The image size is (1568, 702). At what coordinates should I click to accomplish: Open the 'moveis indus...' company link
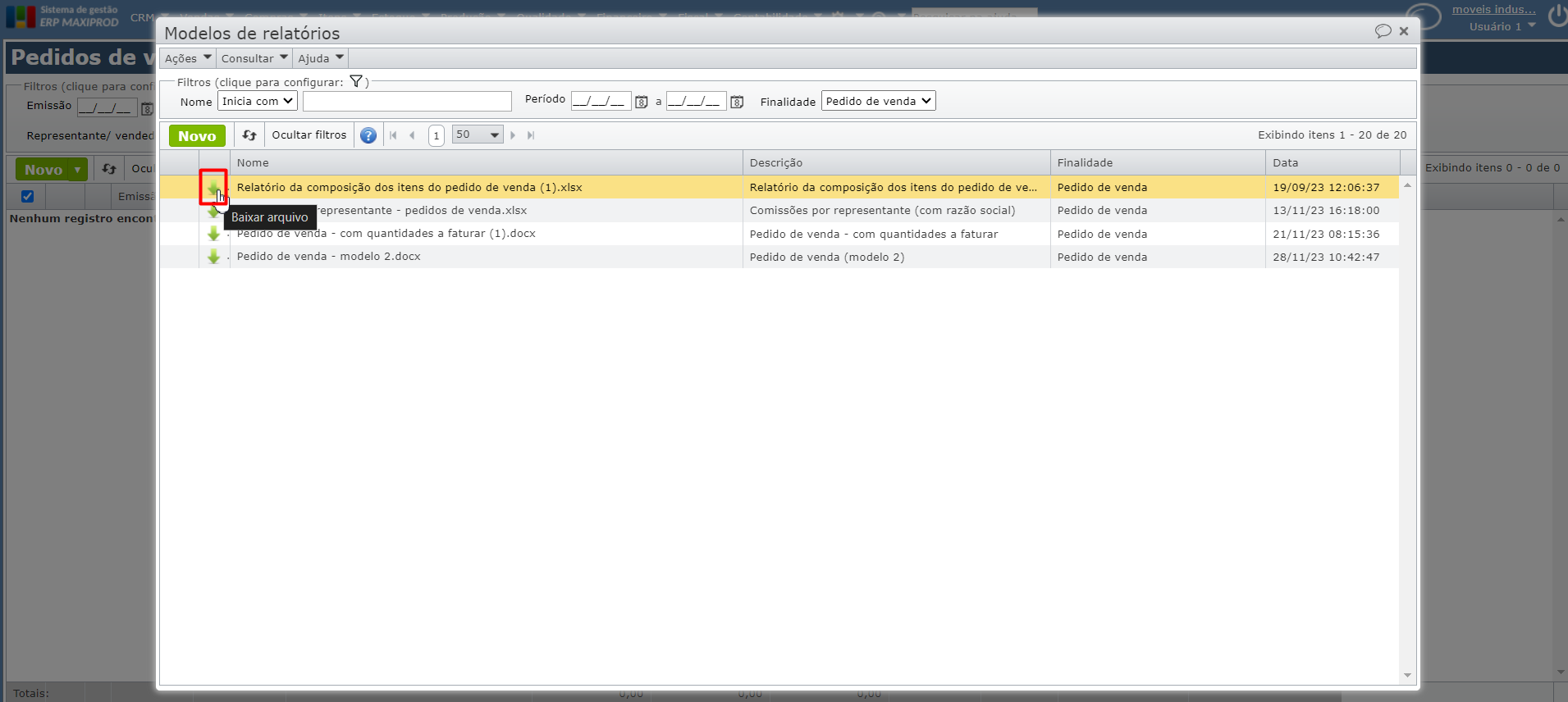click(x=1494, y=9)
